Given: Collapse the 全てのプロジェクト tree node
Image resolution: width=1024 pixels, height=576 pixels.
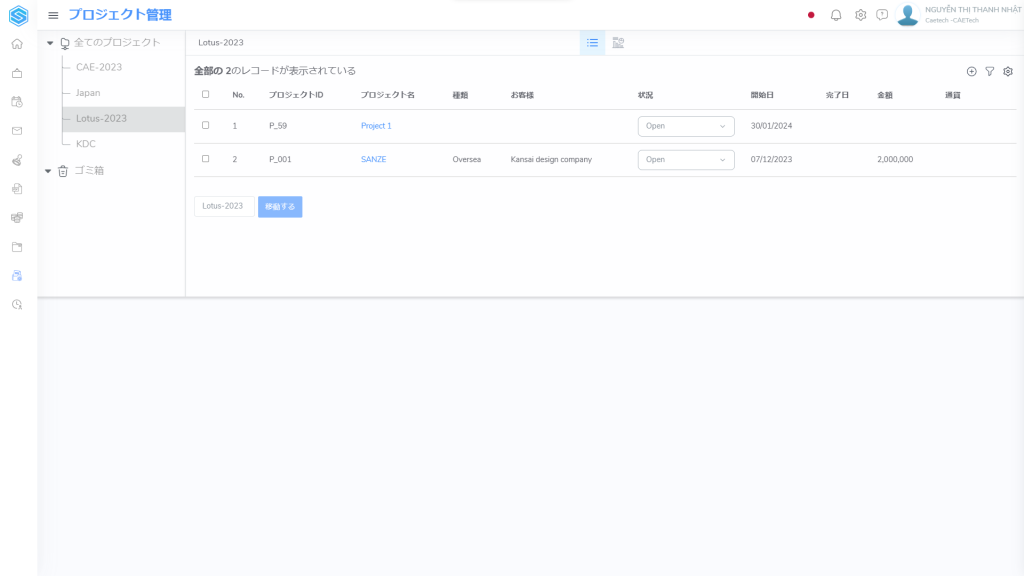Looking at the screenshot, I should (x=50, y=43).
